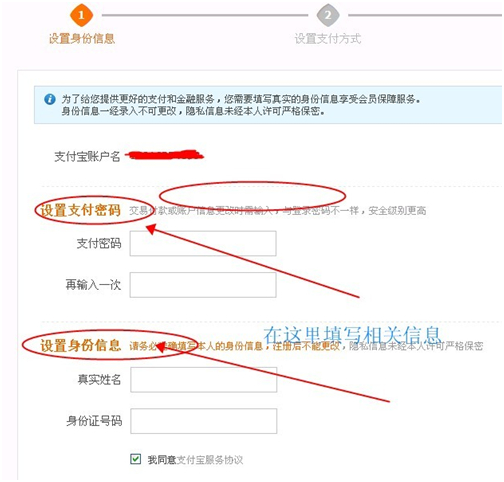The image size is (504, 482).
Task: Select the 设置支付方式 step label
Action: pos(328,39)
